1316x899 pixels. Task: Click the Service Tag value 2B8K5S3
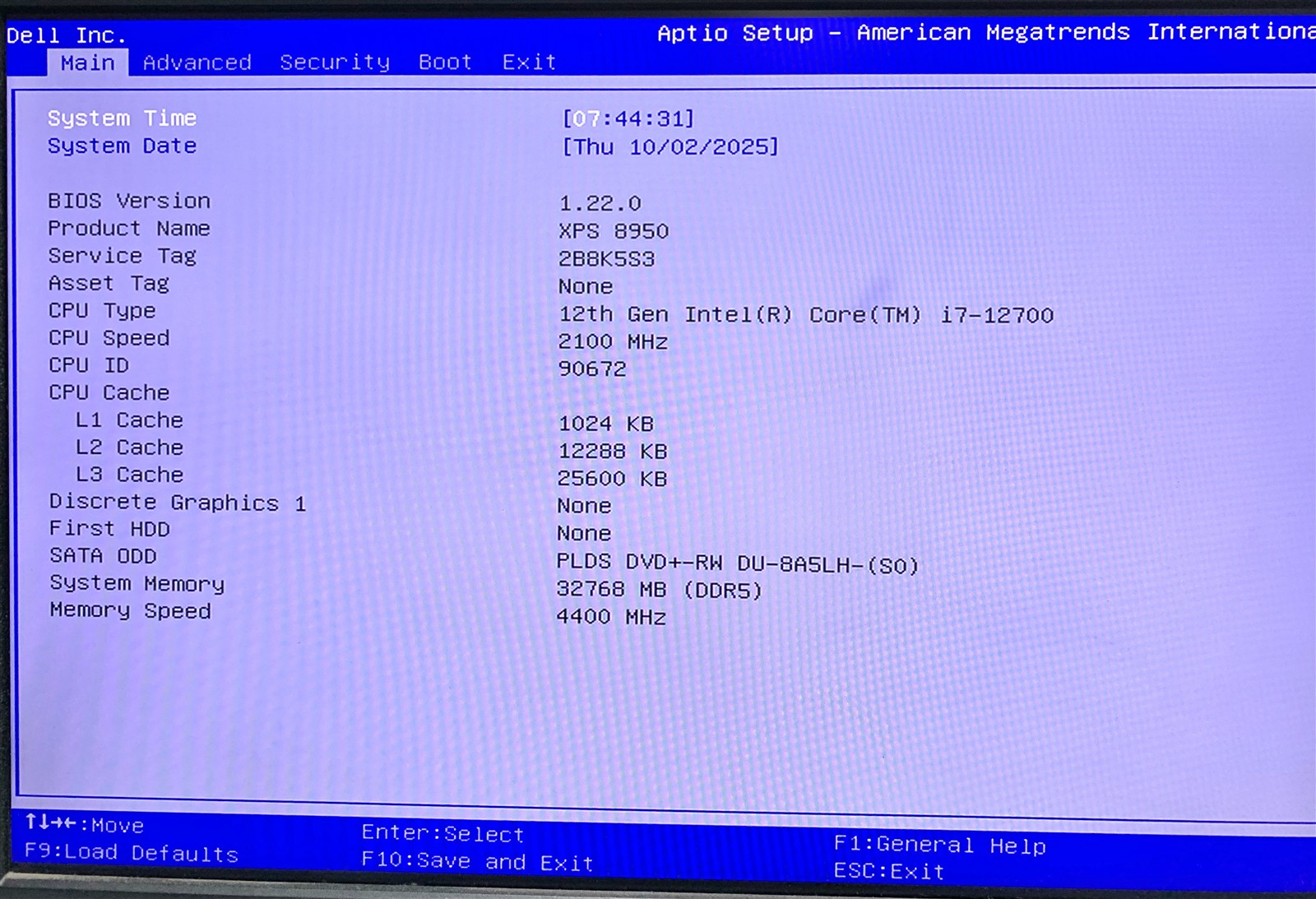tap(606, 259)
